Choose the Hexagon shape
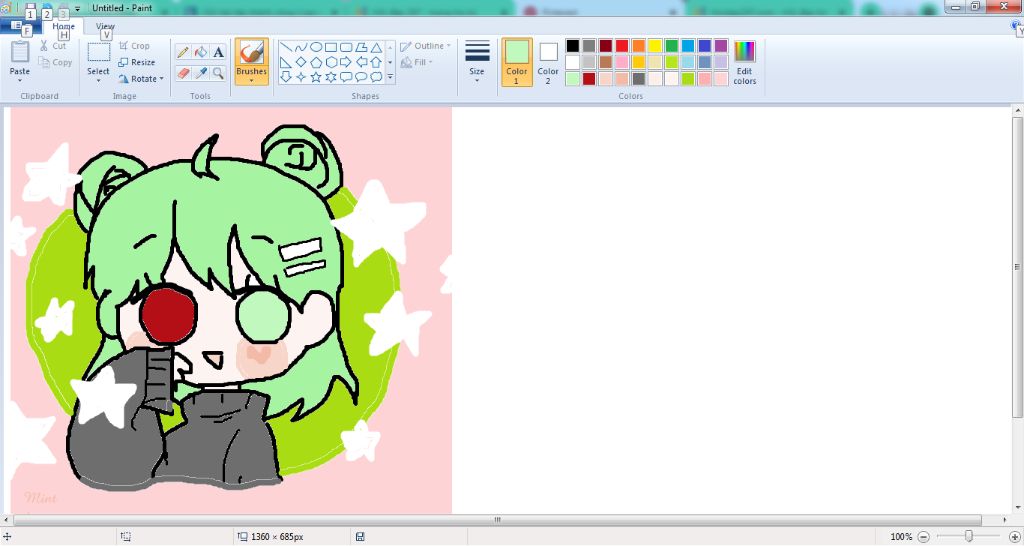Screen dimensions: 1024x546 pos(331,63)
